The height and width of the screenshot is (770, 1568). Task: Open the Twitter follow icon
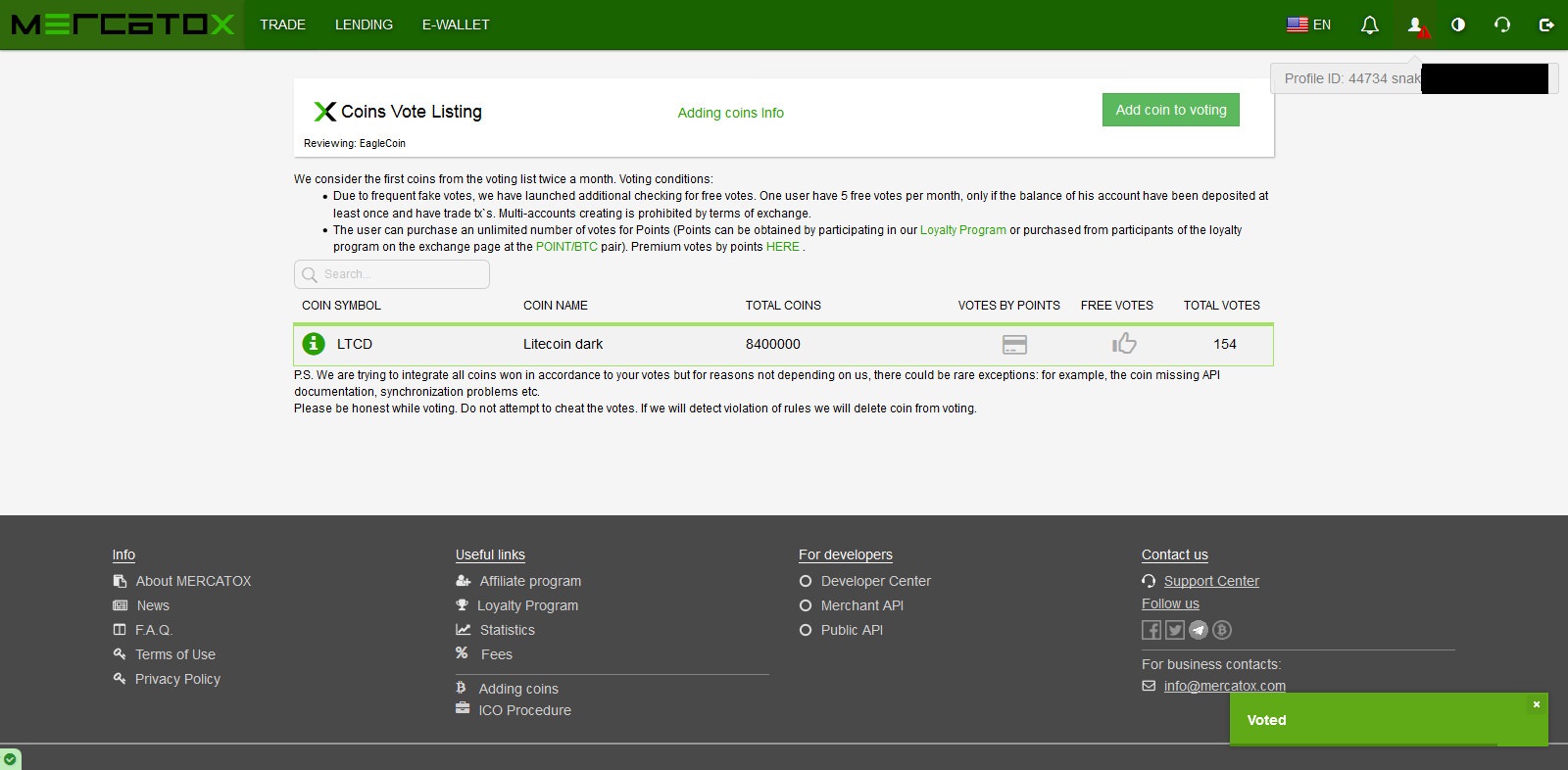point(1175,630)
